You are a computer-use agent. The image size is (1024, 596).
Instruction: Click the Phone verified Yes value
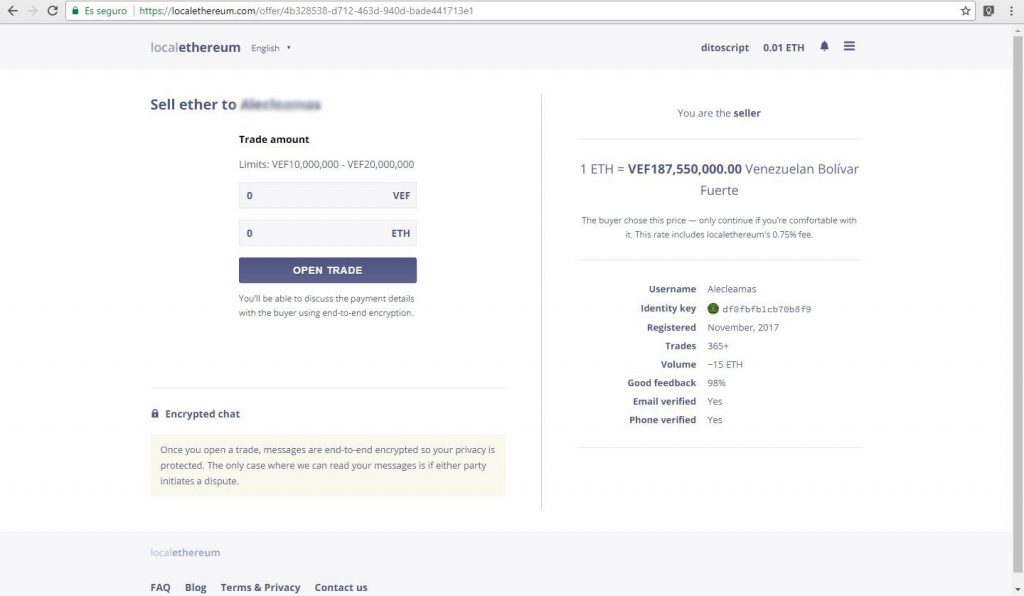pos(714,420)
